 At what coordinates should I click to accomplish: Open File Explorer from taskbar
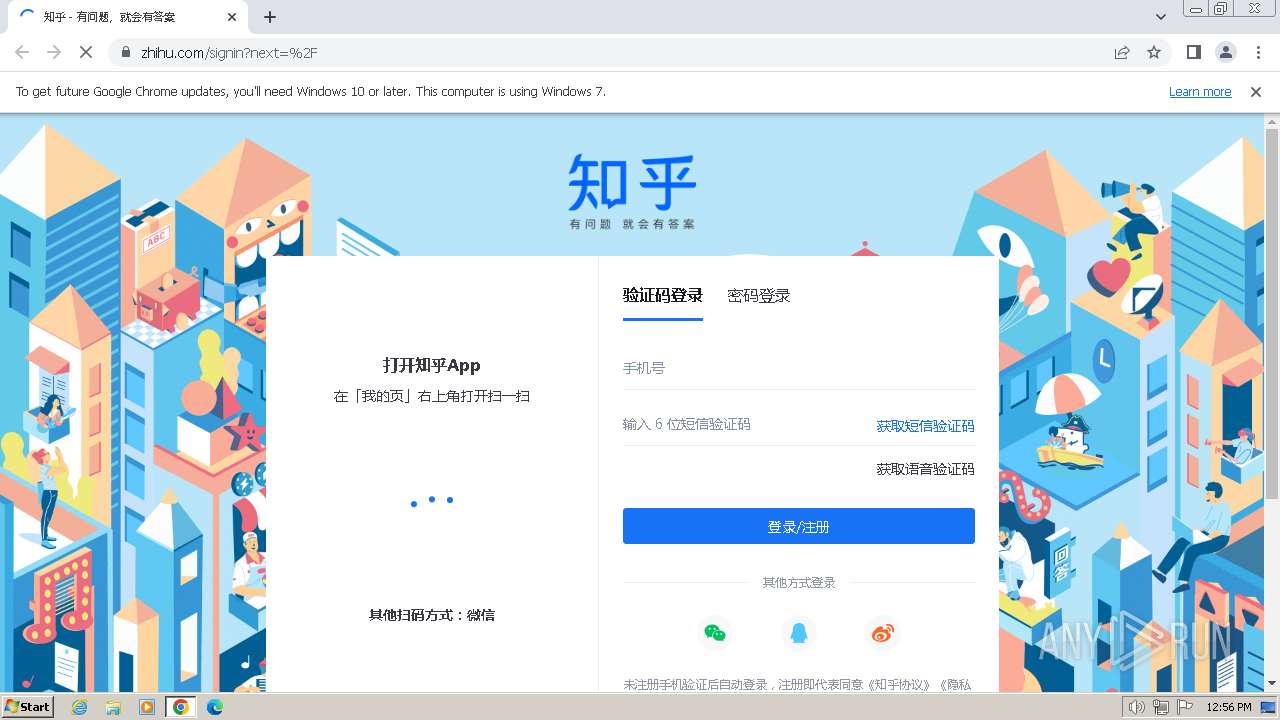(113, 707)
